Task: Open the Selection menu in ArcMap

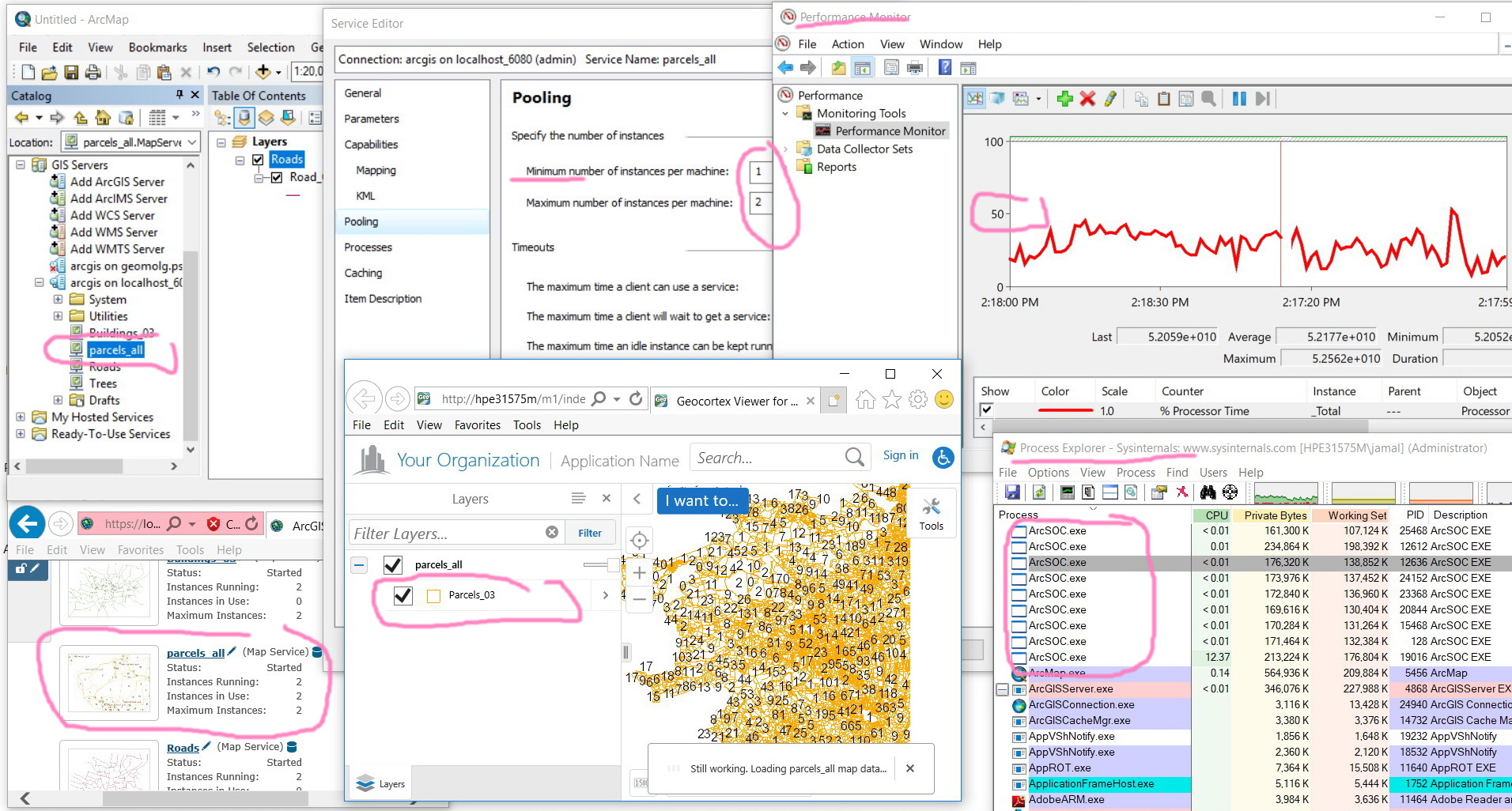Action: (270, 47)
